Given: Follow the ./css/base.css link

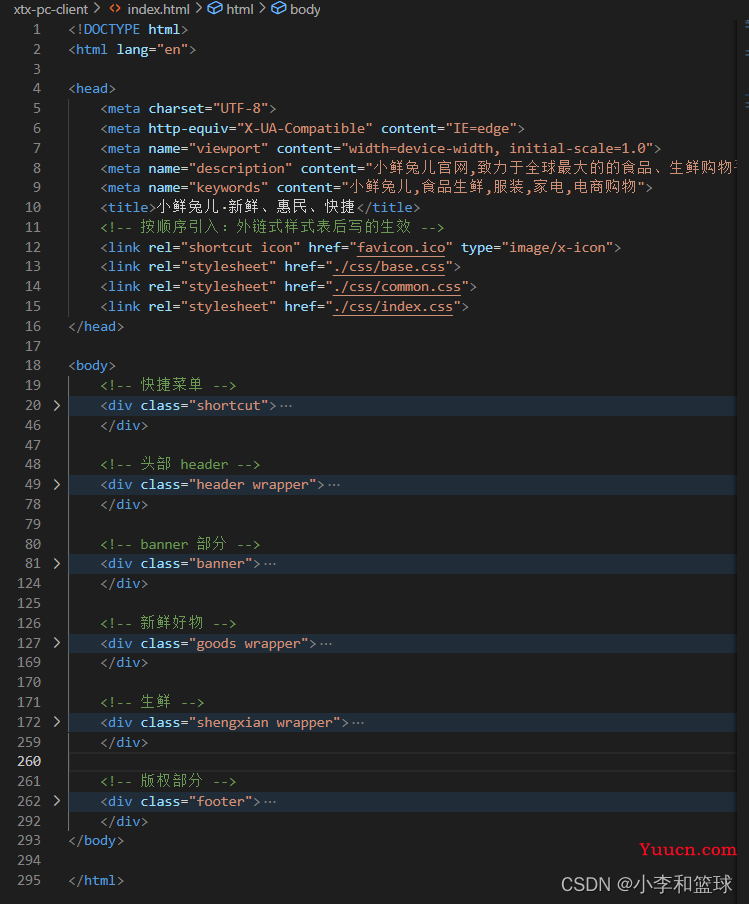Looking at the screenshot, I should click(x=389, y=267).
